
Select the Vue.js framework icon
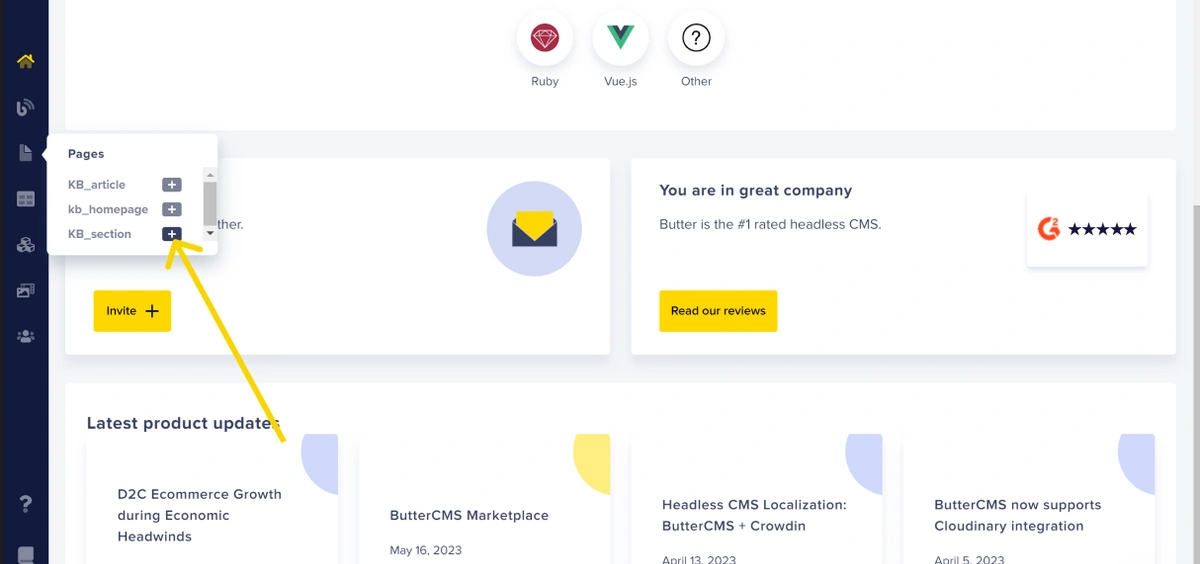pos(620,39)
